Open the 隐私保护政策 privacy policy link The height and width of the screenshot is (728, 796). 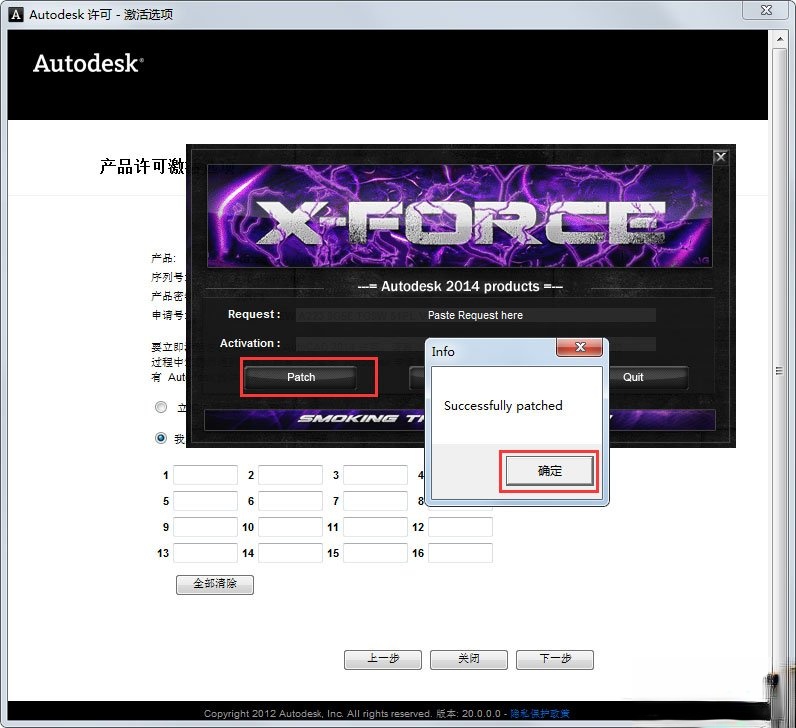pyautogui.click(x=540, y=713)
